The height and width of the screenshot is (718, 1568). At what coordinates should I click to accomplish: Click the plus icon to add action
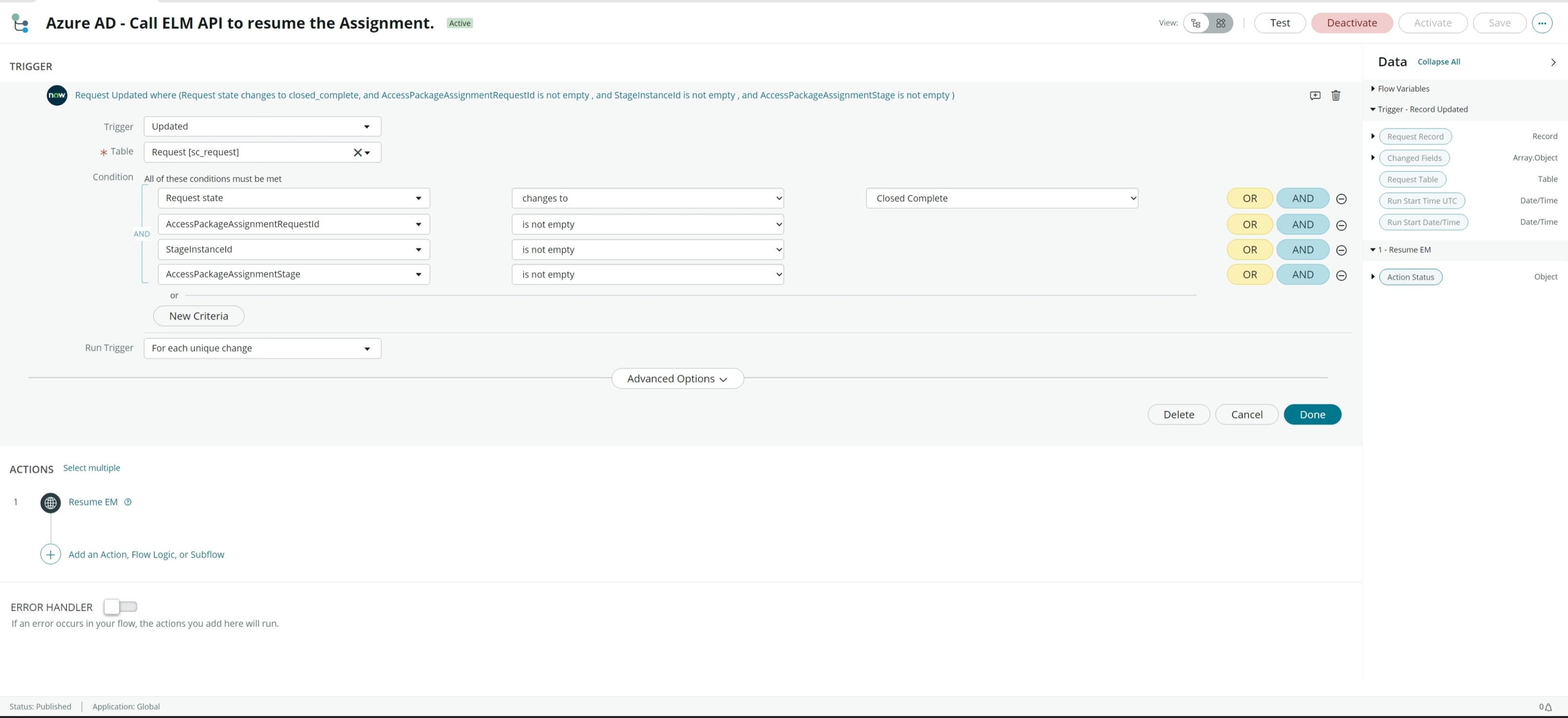51,554
